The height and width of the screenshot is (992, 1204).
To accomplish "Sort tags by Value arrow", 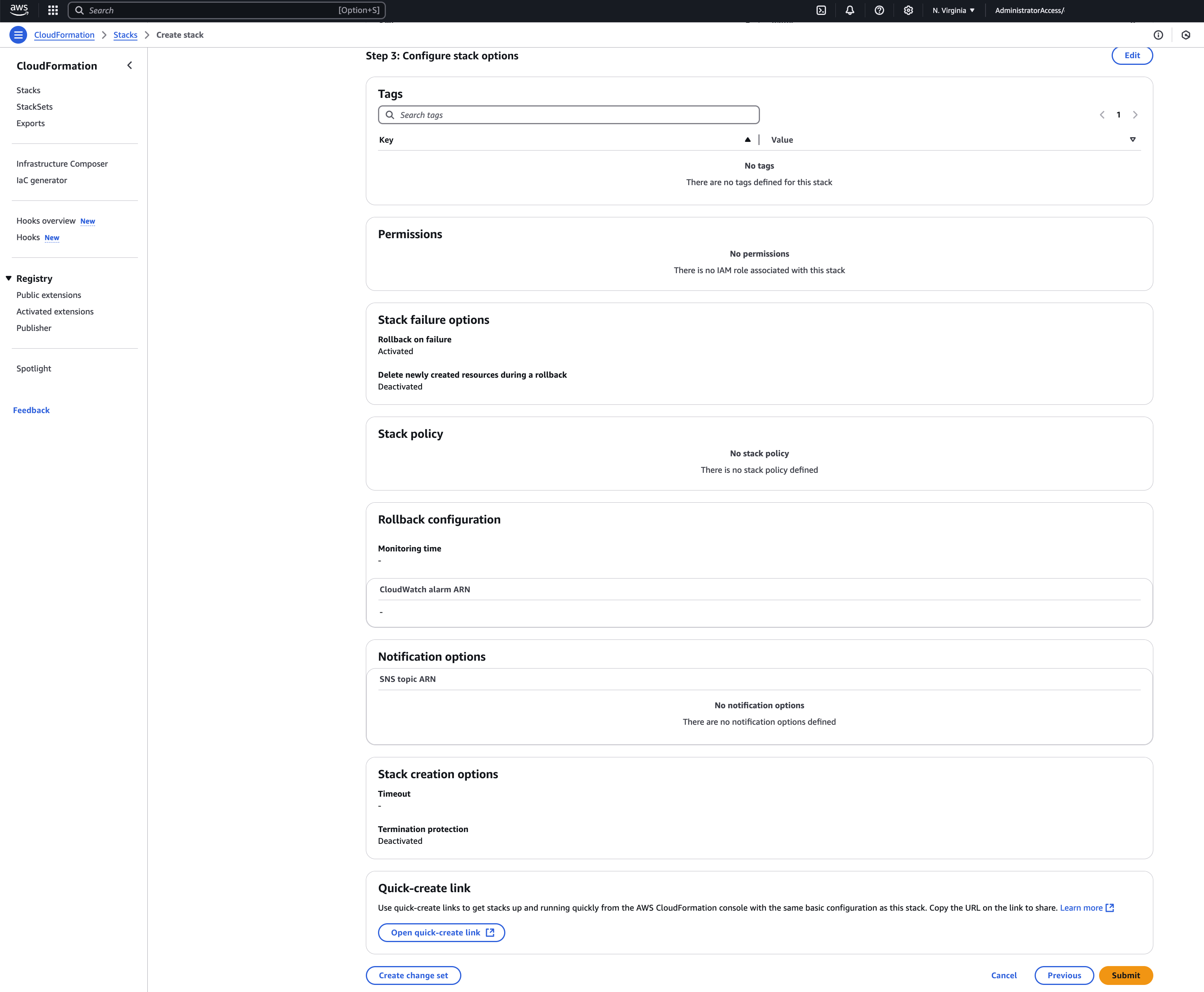I will [1132, 140].
